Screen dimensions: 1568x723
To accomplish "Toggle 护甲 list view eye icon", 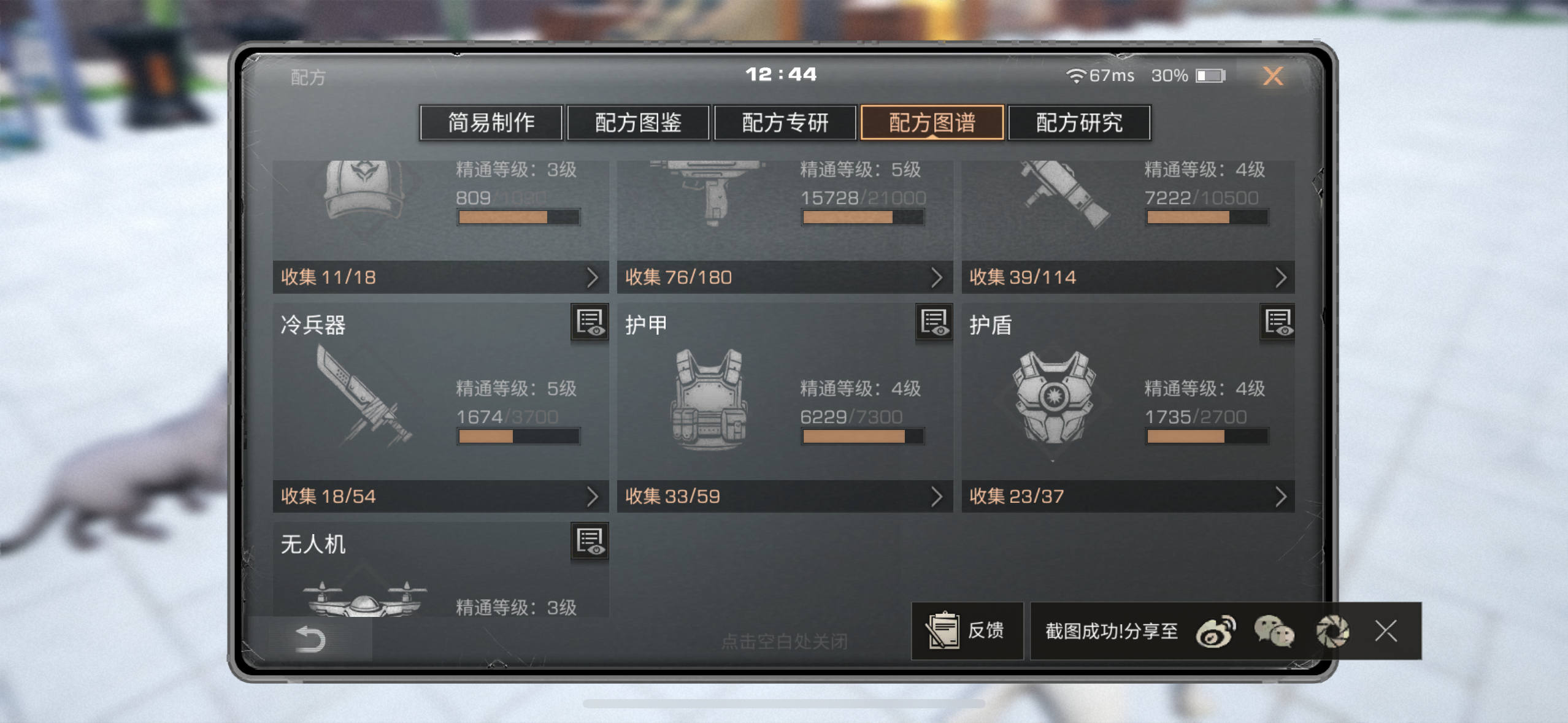I will [934, 322].
